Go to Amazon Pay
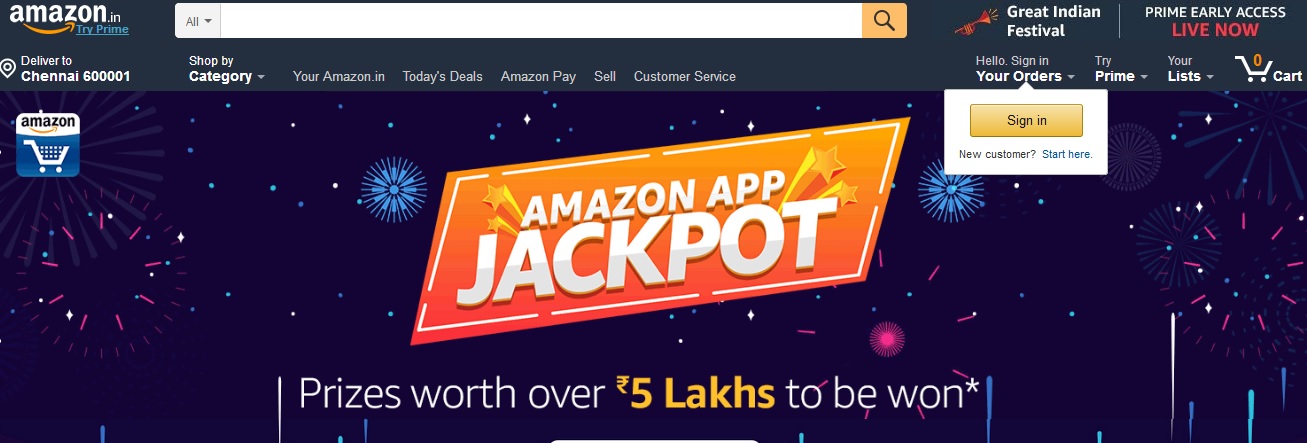 [538, 76]
